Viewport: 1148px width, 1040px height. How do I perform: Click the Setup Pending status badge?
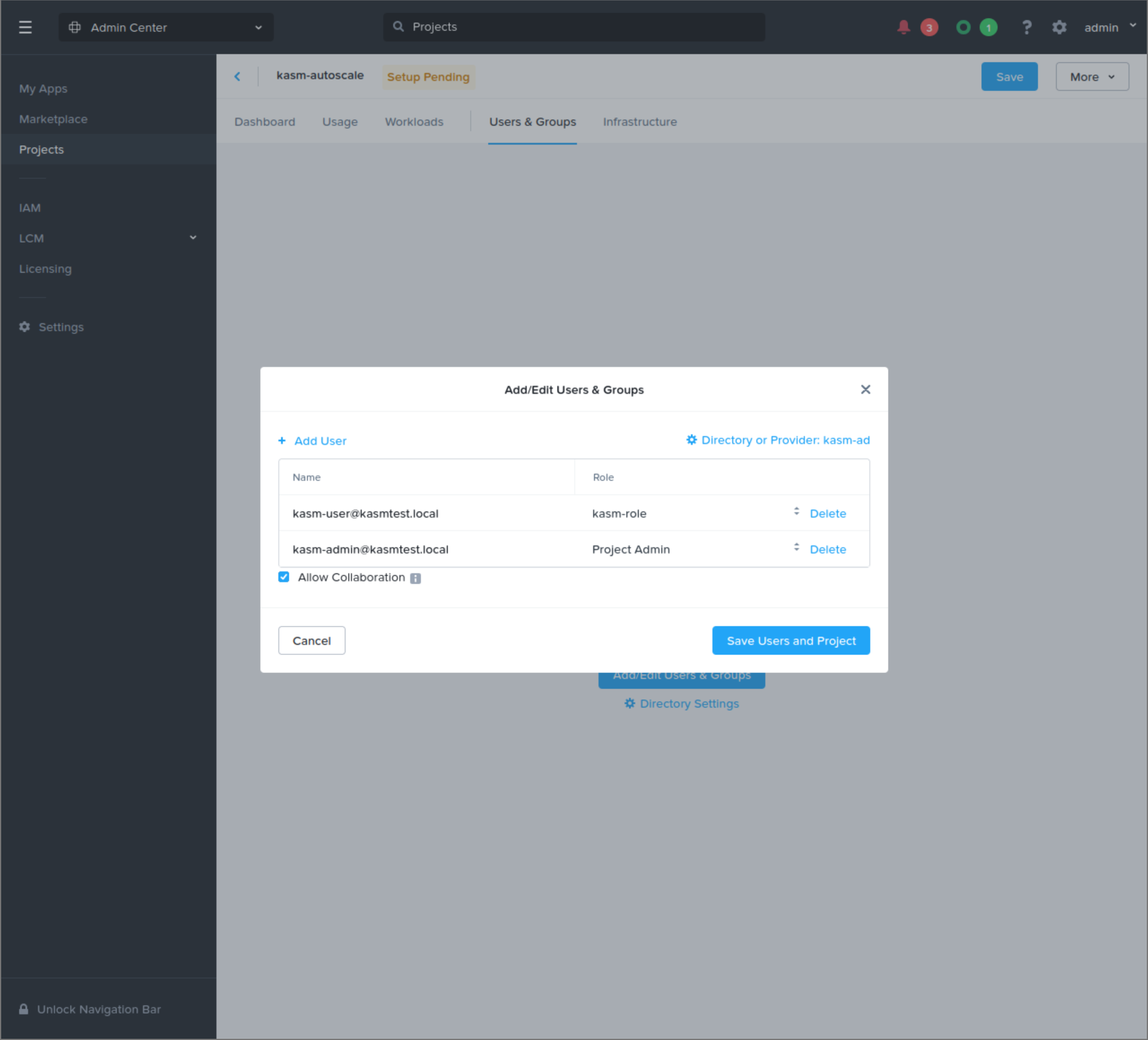[x=428, y=77]
